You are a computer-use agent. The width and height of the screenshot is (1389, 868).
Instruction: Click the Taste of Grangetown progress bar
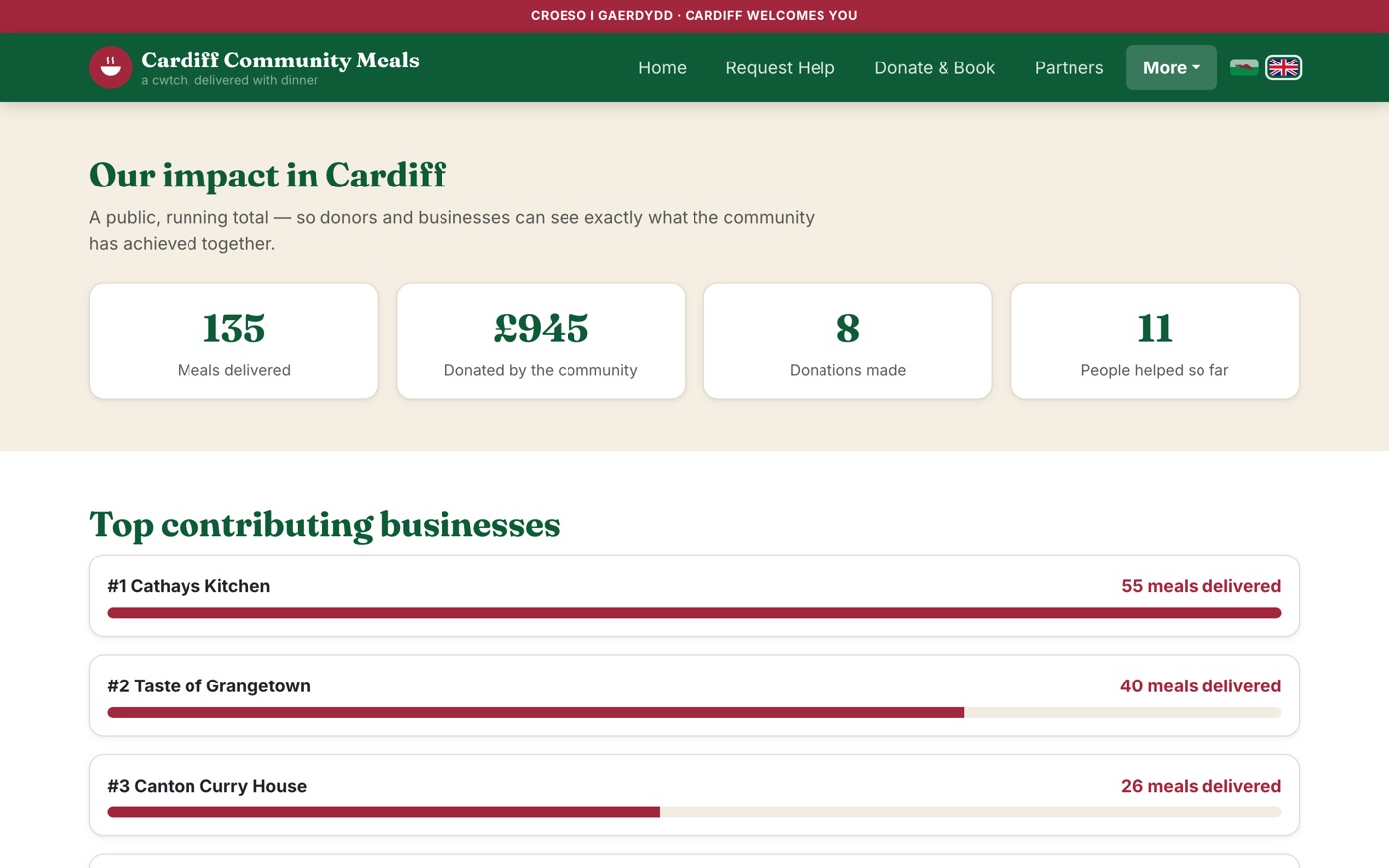pyautogui.click(x=694, y=712)
